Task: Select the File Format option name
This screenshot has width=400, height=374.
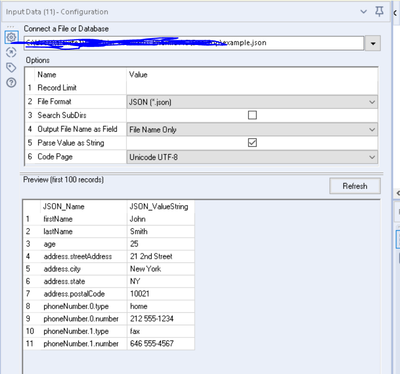Action: click(54, 101)
